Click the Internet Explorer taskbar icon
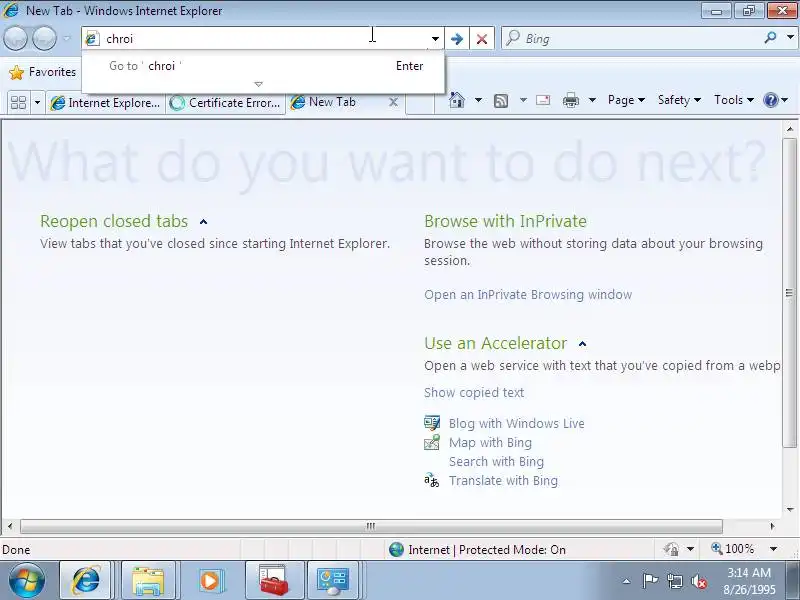This screenshot has width=800, height=600. [x=85, y=581]
